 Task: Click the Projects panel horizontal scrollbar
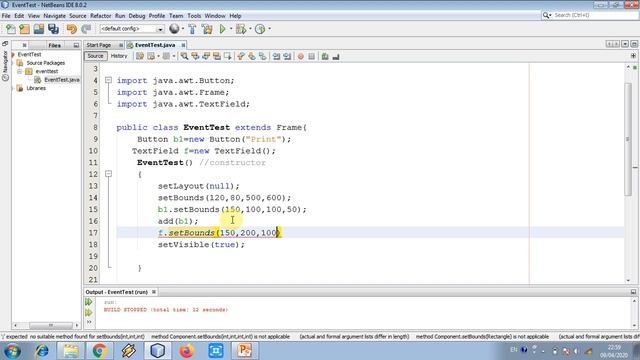tap(51, 325)
